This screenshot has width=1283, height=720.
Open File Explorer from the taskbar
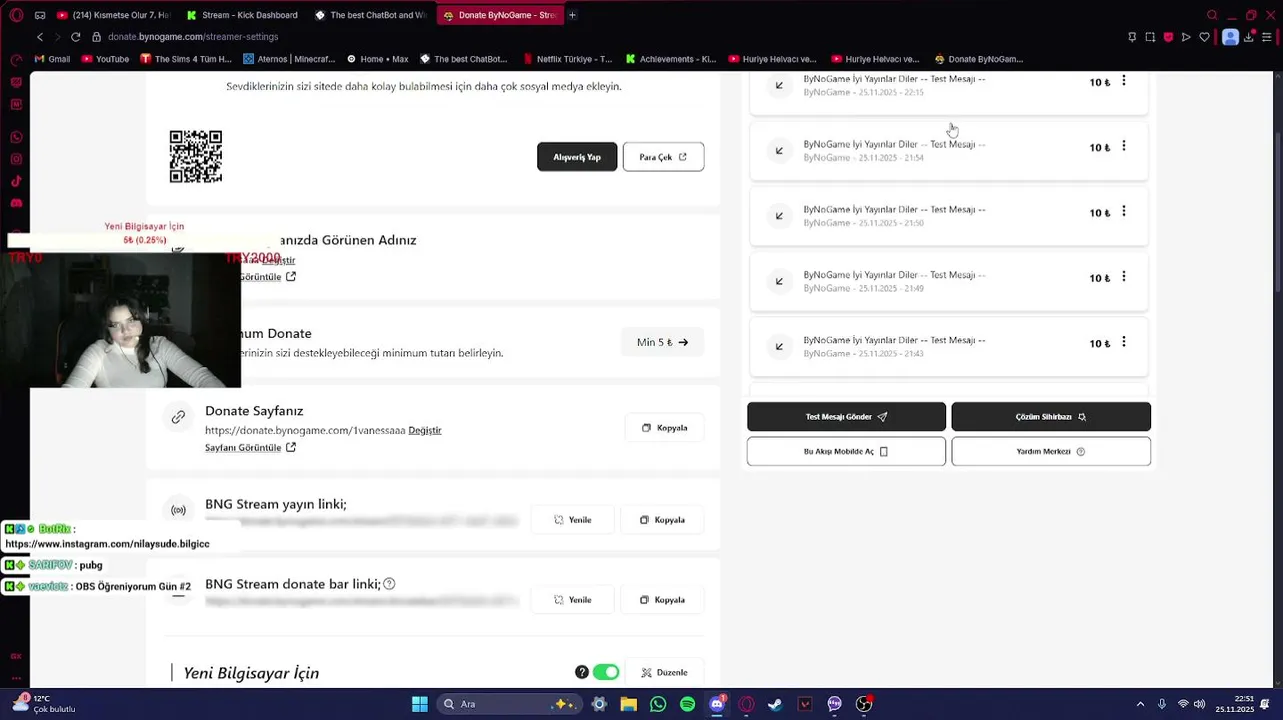[628, 704]
